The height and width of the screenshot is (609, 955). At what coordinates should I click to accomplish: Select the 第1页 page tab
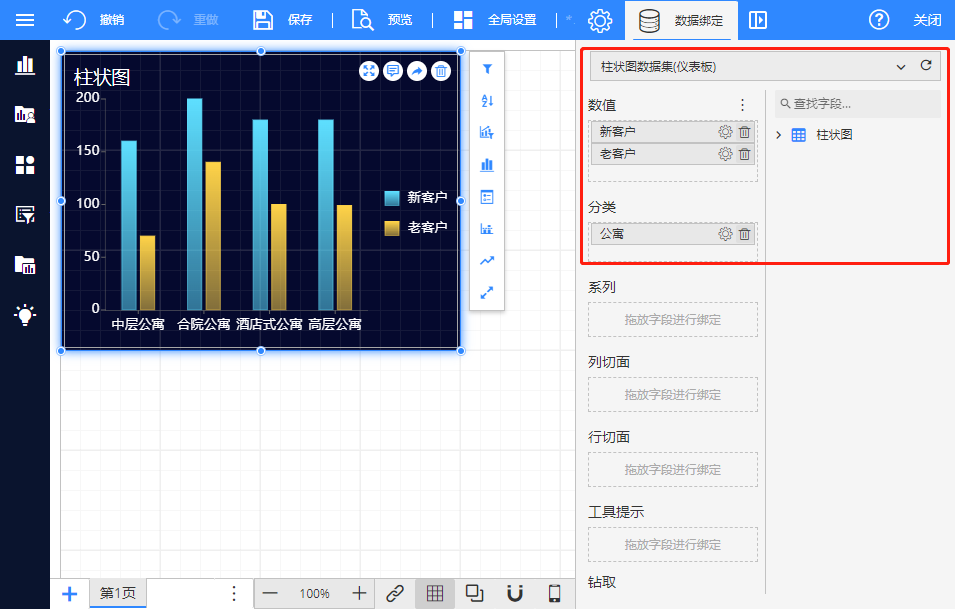click(117, 593)
